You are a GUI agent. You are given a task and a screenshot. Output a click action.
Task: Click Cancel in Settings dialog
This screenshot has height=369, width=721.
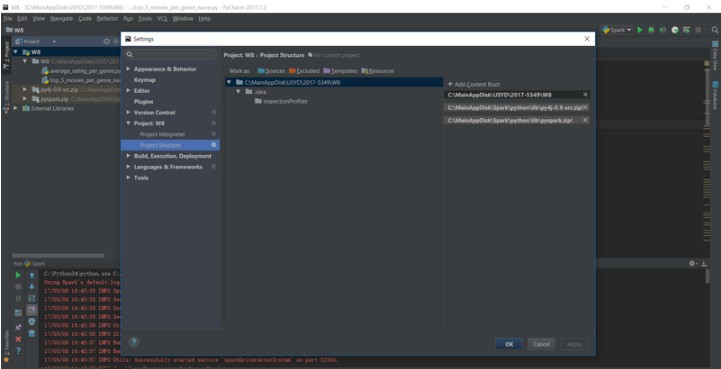click(x=541, y=344)
